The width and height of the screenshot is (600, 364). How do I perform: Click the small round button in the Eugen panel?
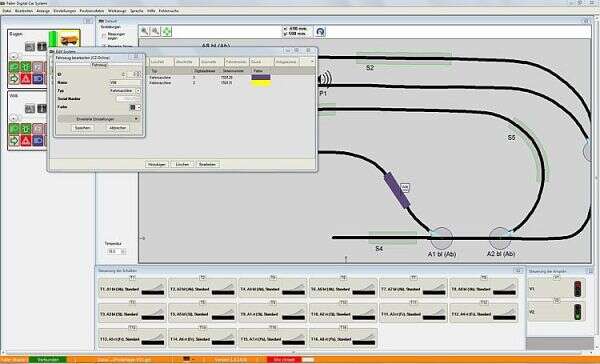(x=14, y=57)
